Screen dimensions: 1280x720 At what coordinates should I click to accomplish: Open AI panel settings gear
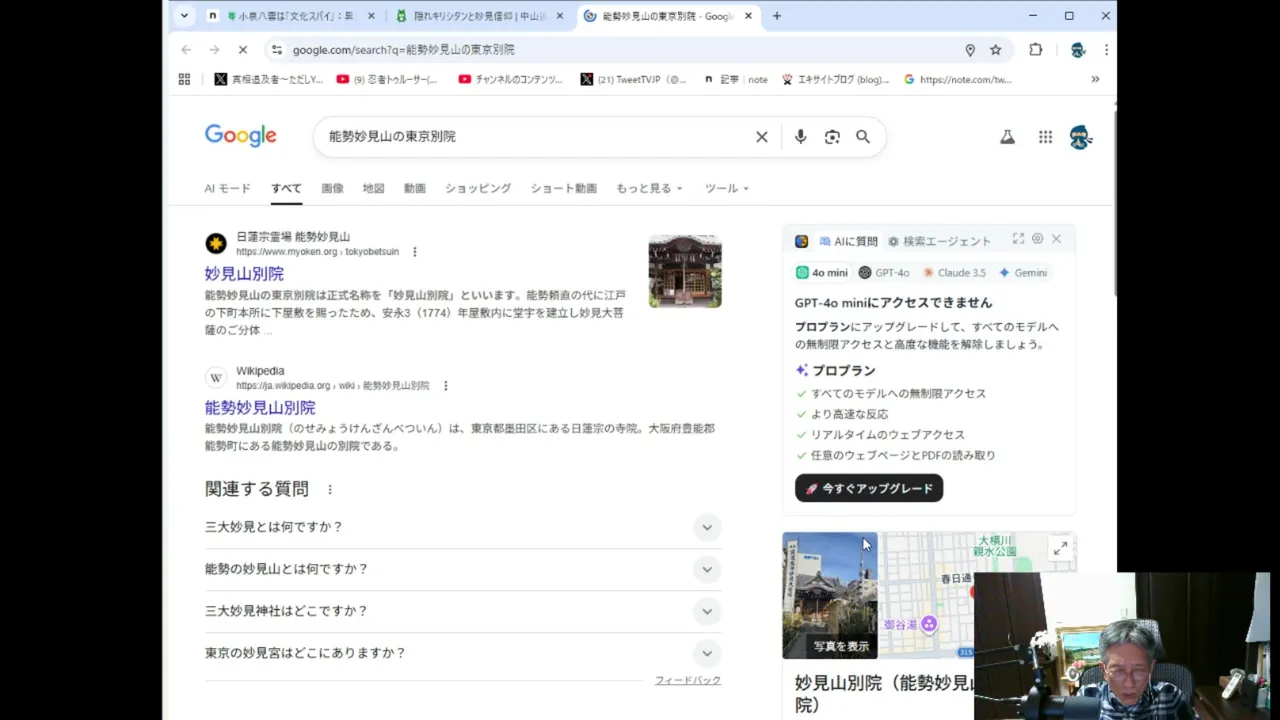[1037, 239]
